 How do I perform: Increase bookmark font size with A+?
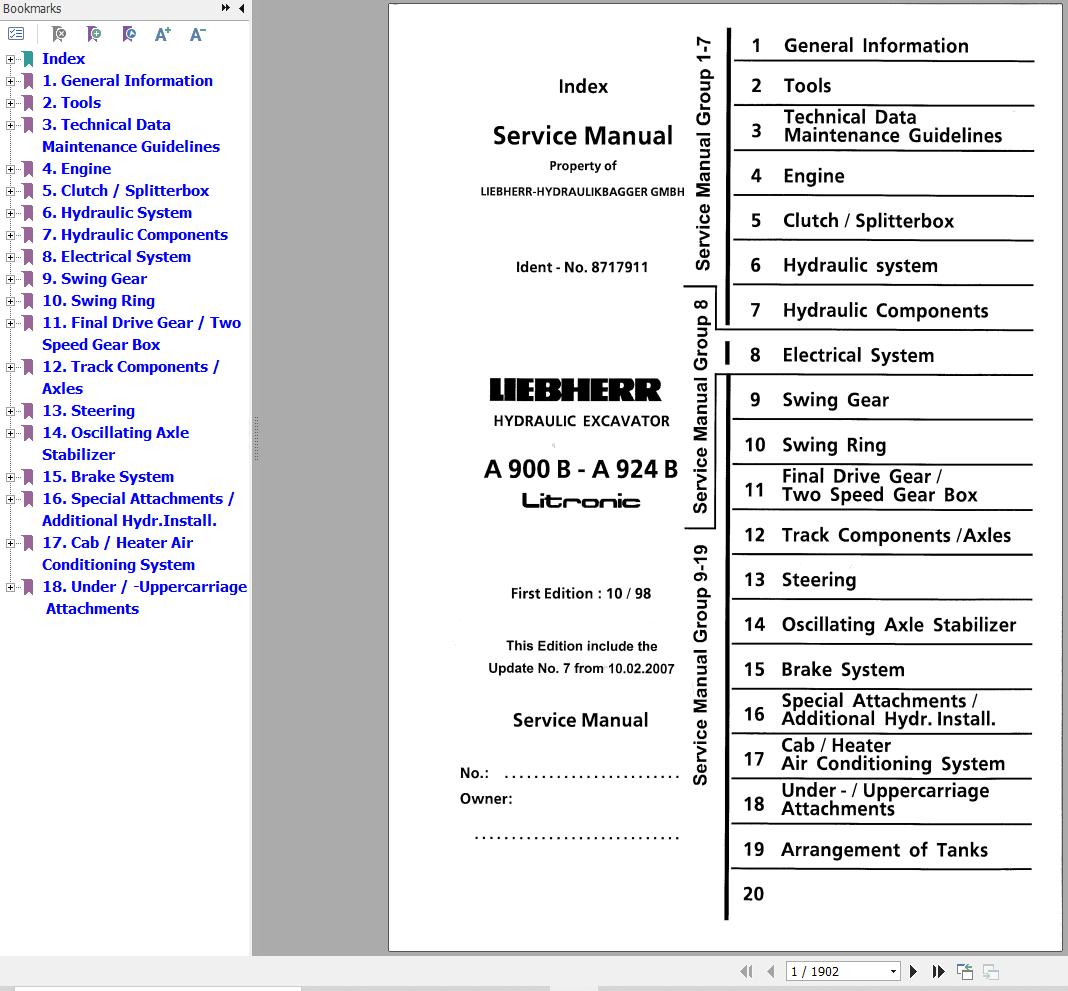point(163,34)
